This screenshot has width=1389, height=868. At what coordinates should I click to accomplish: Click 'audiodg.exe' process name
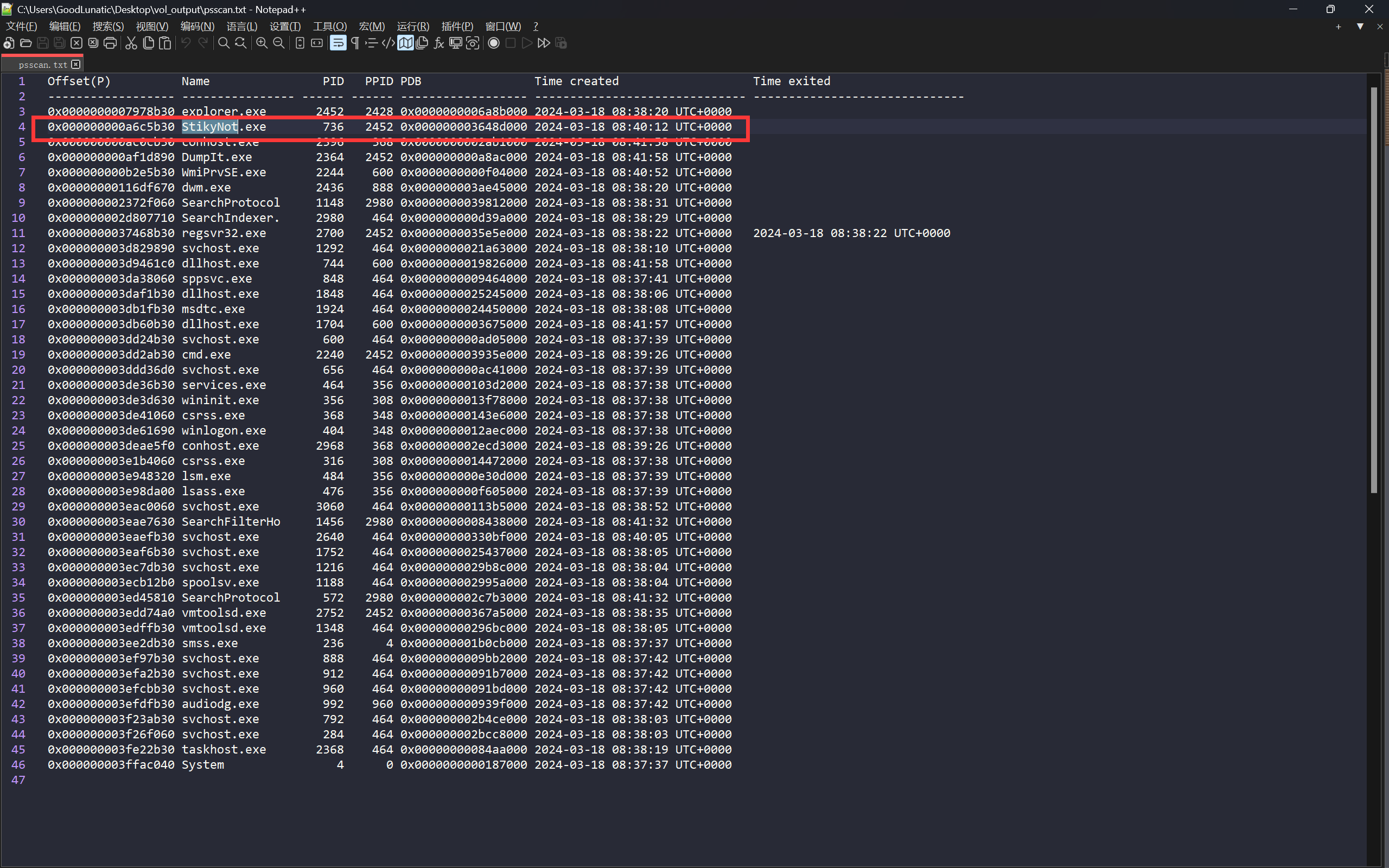[x=220, y=704]
